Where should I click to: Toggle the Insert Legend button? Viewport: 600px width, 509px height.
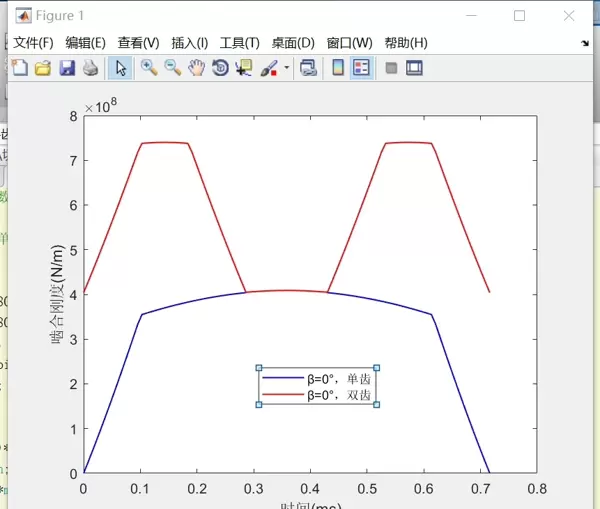(362, 68)
